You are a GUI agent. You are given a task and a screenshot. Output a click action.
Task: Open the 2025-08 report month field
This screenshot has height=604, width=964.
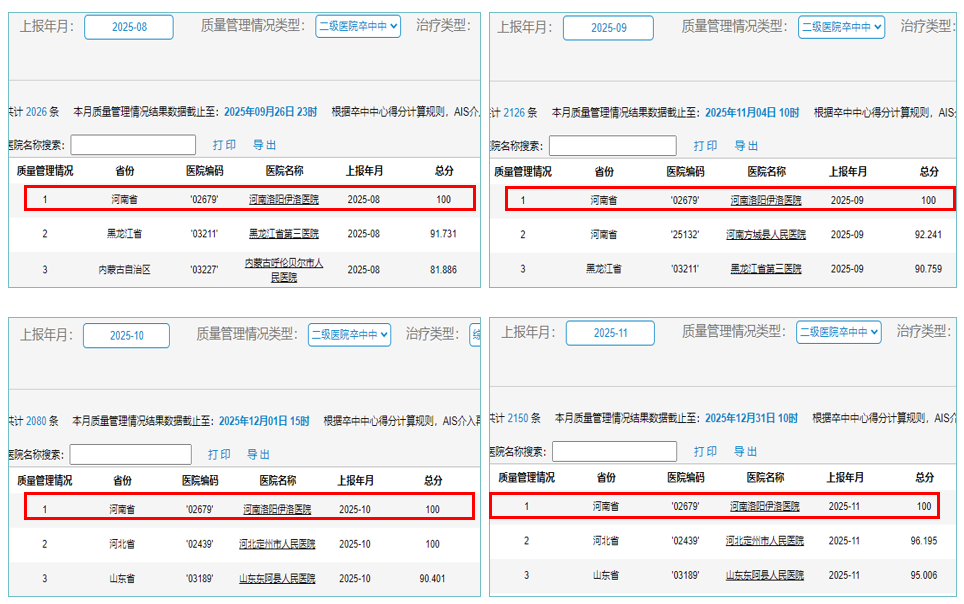[128, 27]
